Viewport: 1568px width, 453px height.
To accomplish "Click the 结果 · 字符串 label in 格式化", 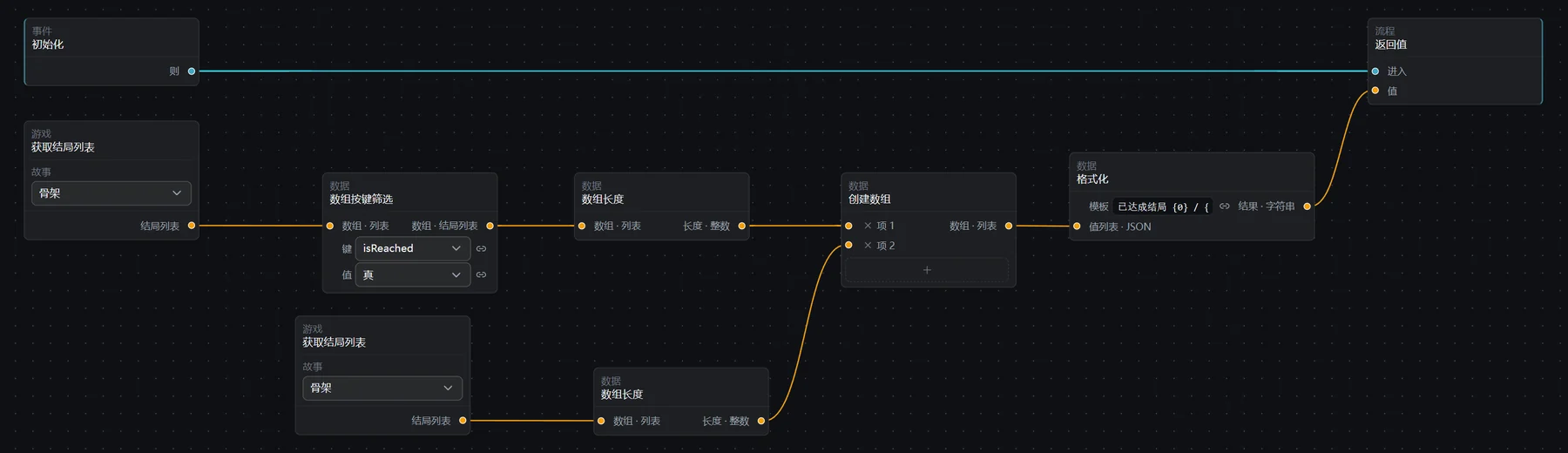I will pos(1267,206).
